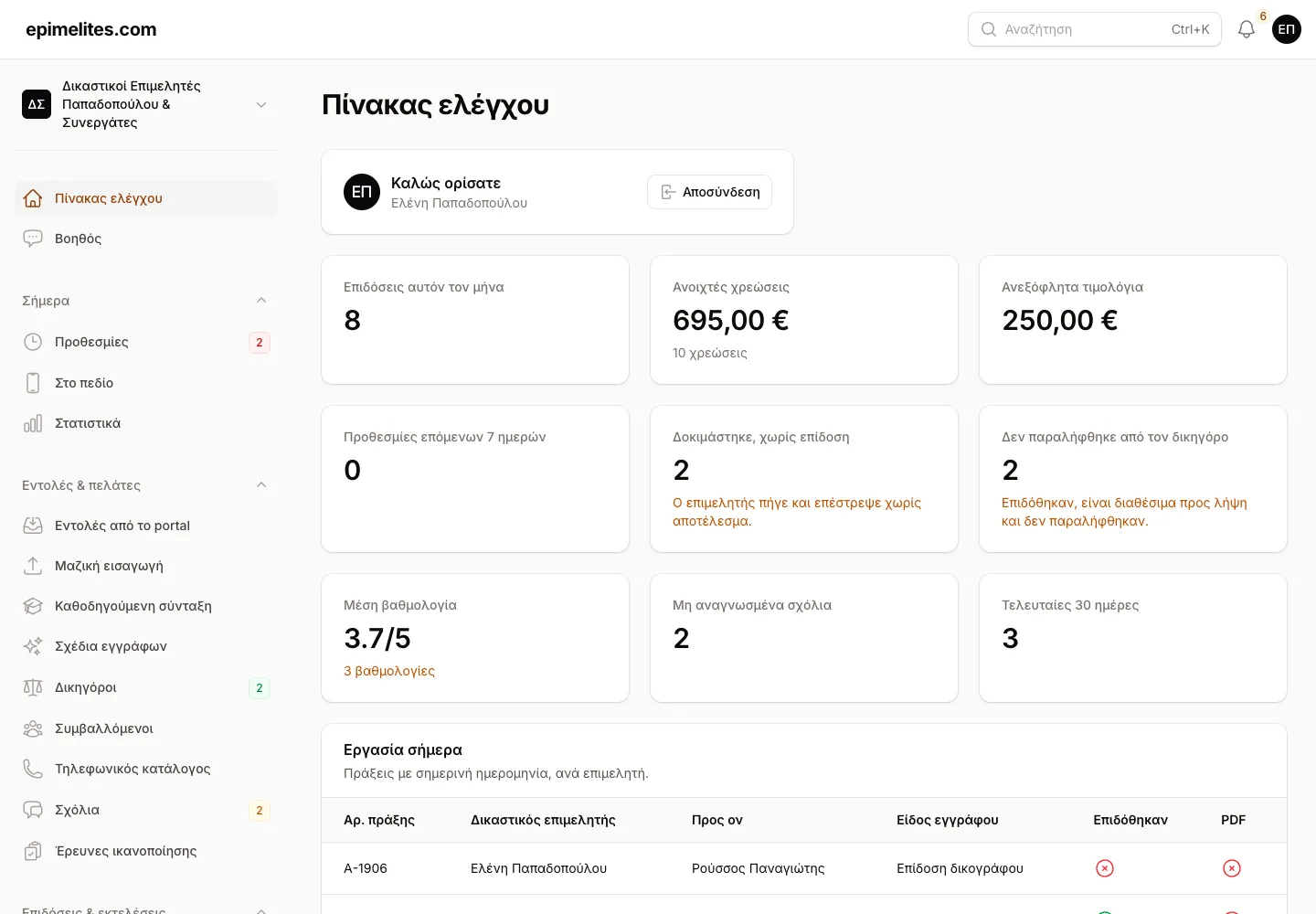Click the red PDF status icon for A-1906
Image resolution: width=1316 pixels, height=914 pixels.
1232,868
